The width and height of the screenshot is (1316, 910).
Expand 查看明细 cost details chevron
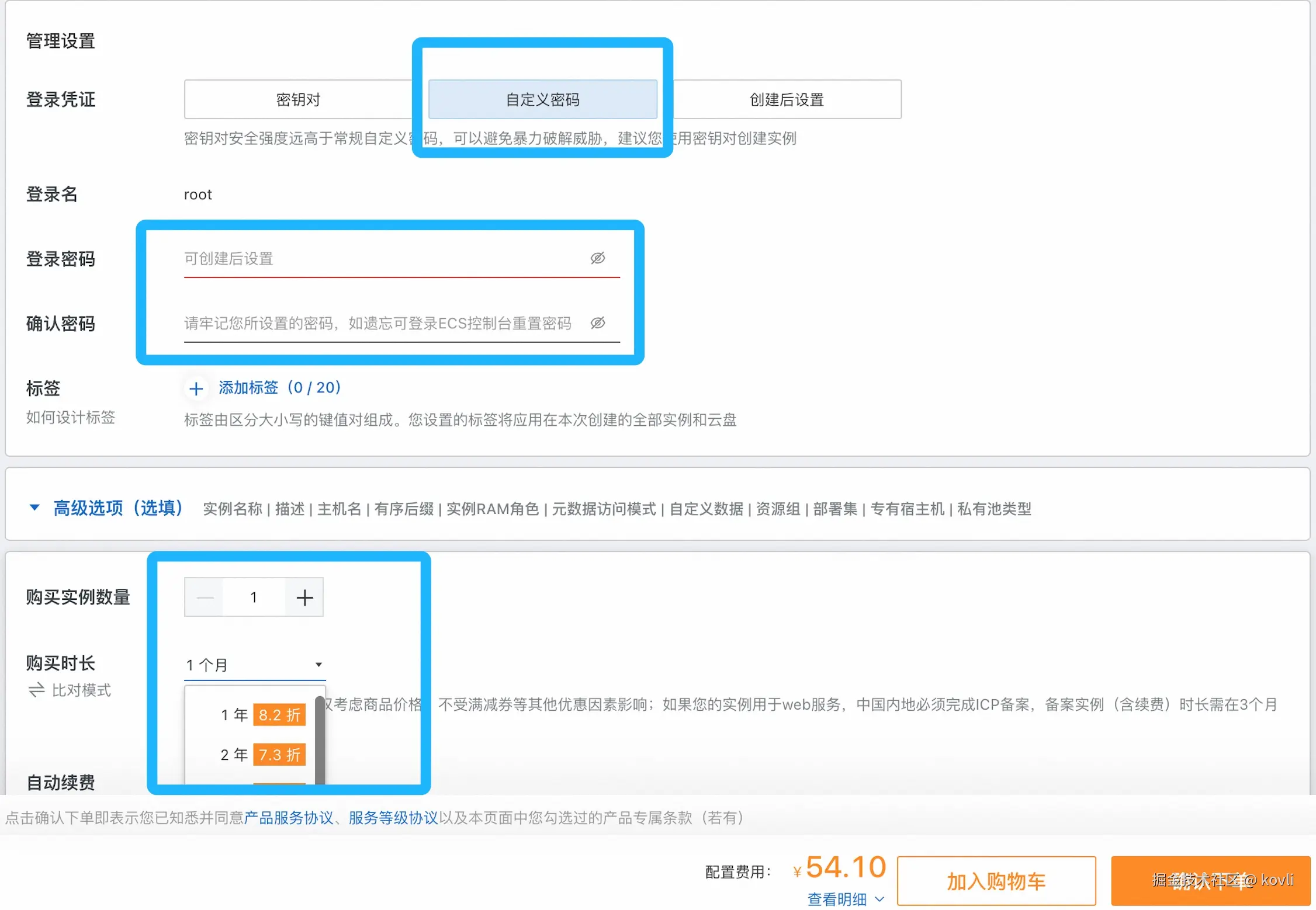879,899
